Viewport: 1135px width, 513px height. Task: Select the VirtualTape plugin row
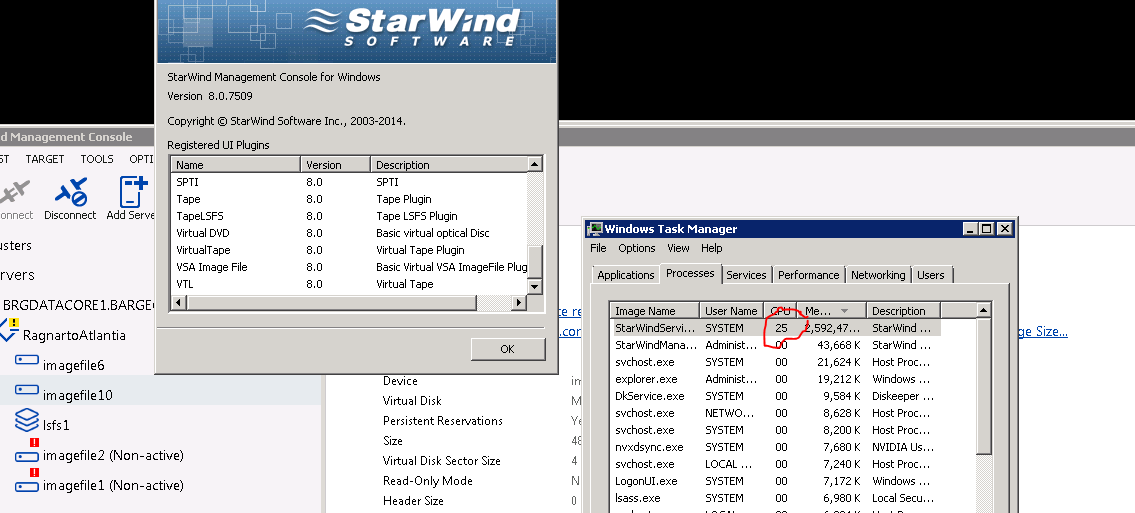pyautogui.click(x=350, y=250)
